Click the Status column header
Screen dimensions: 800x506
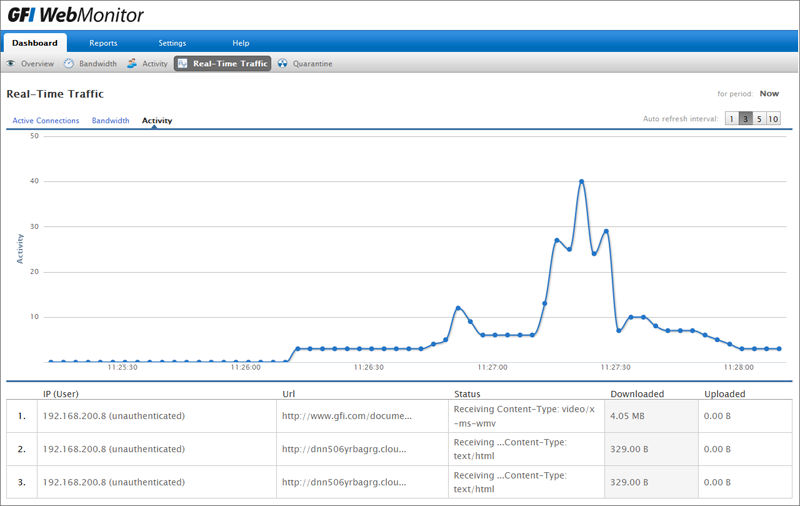pyautogui.click(x=467, y=394)
